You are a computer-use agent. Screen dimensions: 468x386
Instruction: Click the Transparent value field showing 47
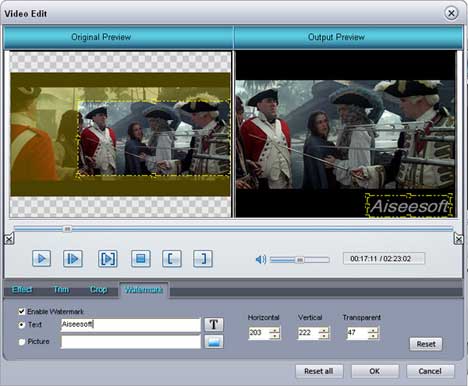coord(357,333)
